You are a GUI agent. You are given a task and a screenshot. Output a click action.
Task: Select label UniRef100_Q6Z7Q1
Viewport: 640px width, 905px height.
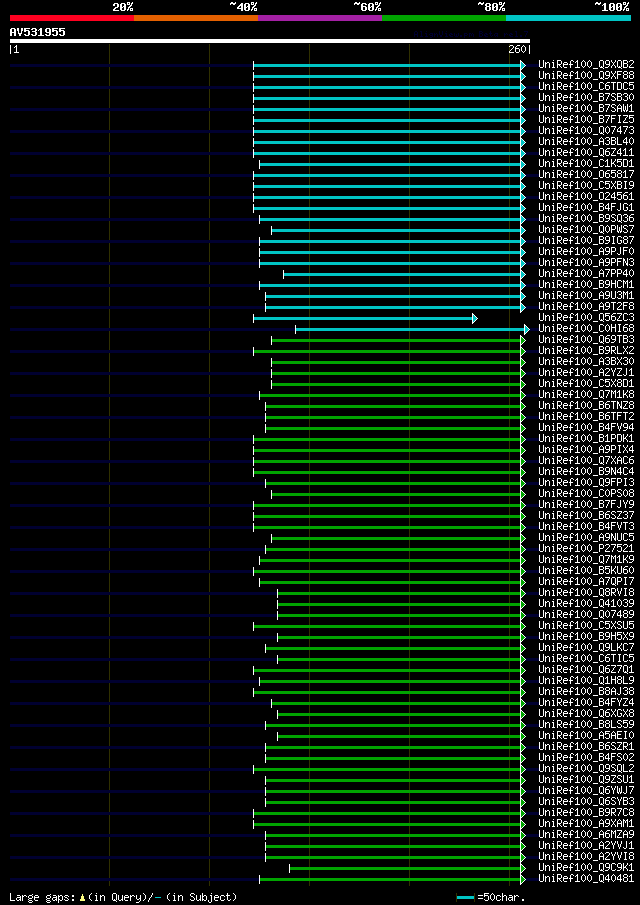pyautogui.click(x=586, y=670)
